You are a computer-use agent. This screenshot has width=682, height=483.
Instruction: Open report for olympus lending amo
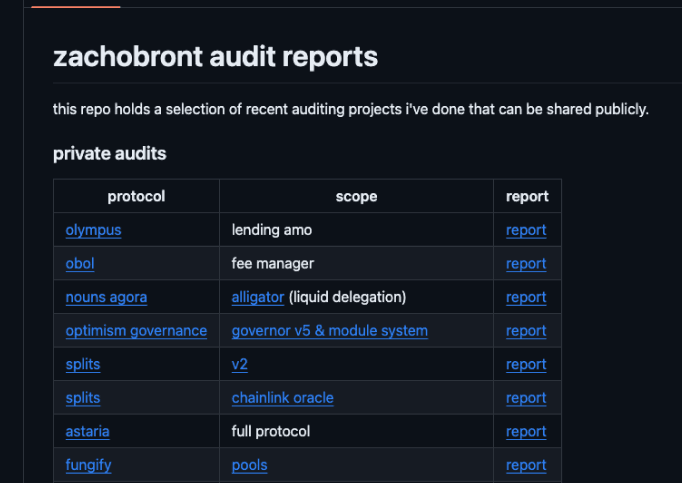[526, 230]
